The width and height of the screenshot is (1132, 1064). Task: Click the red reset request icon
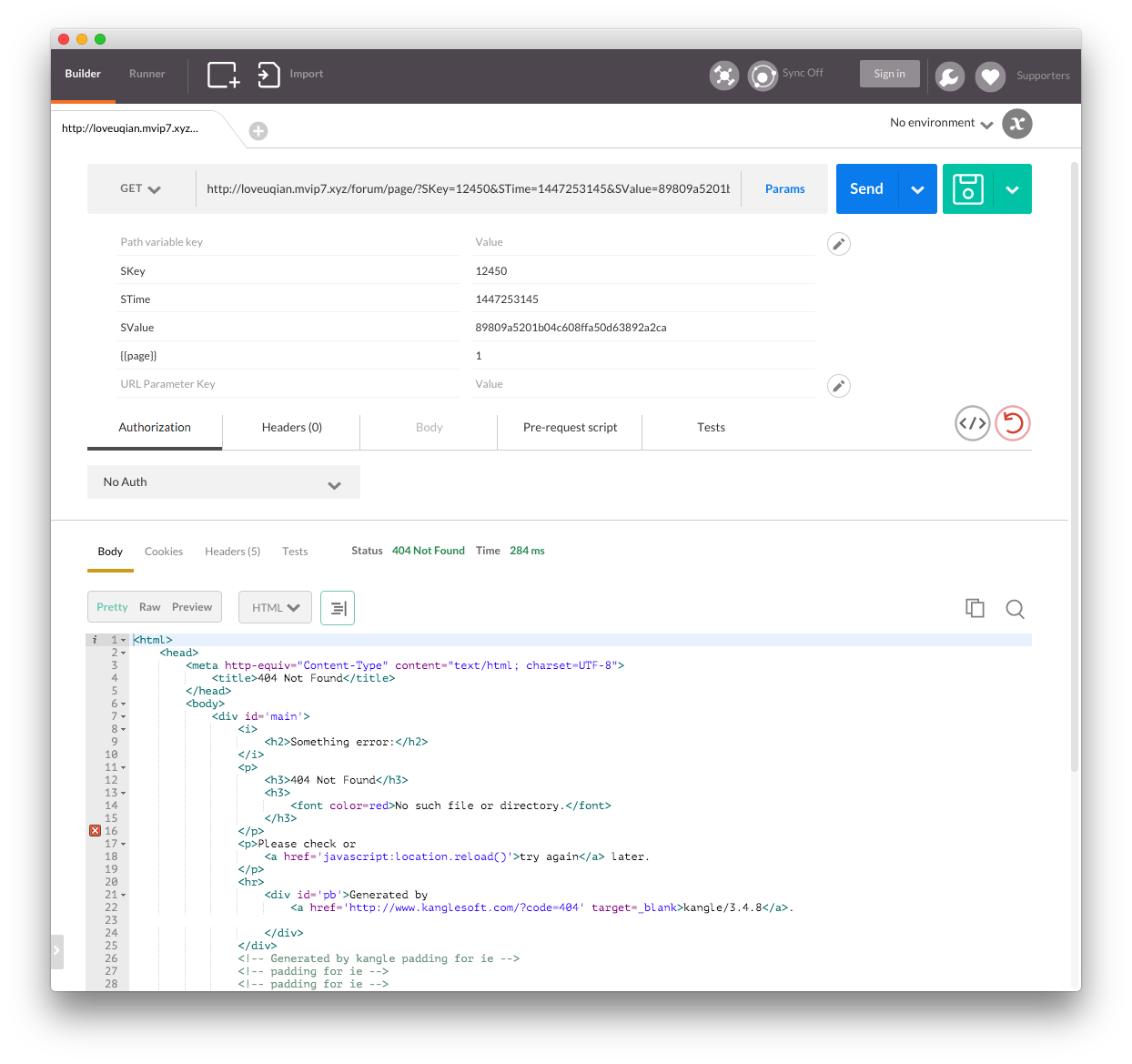tap(1013, 423)
